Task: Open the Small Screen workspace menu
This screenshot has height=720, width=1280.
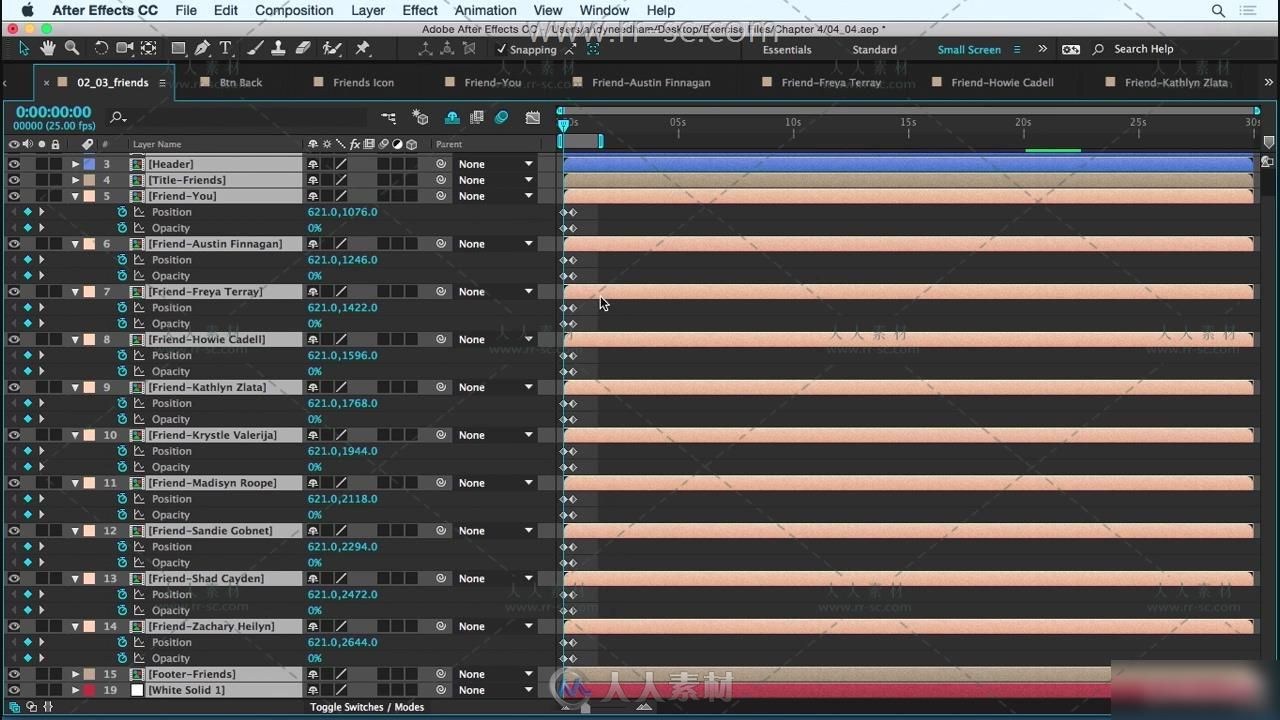Action: coord(1017,49)
